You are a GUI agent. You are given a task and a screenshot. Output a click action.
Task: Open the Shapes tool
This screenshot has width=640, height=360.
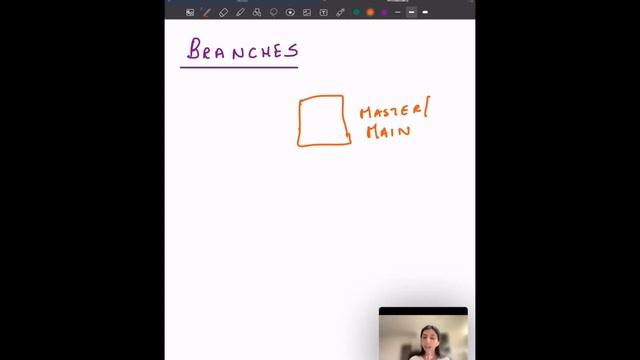(x=257, y=13)
